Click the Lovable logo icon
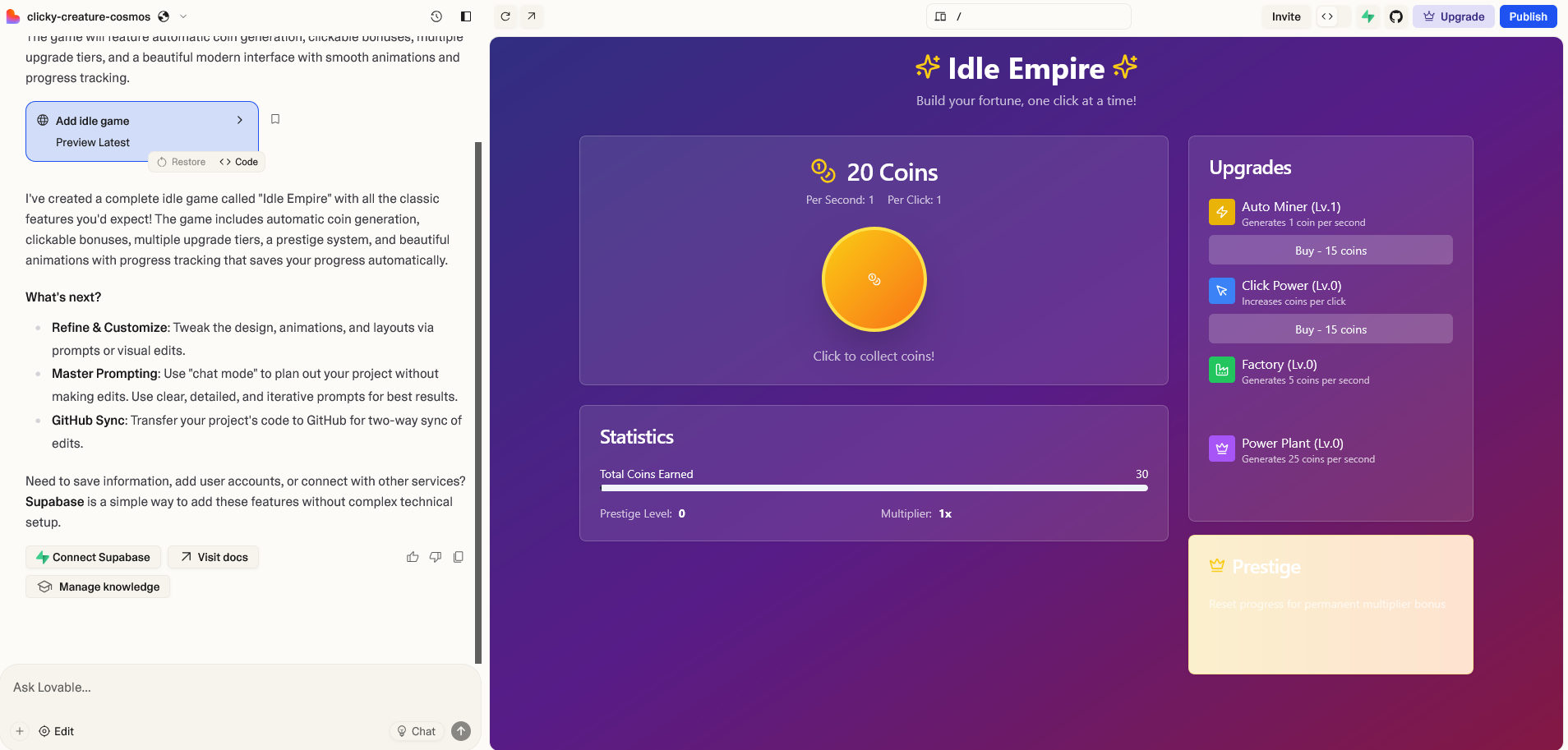Viewport: 1568px width, 750px height. coord(12,16)
